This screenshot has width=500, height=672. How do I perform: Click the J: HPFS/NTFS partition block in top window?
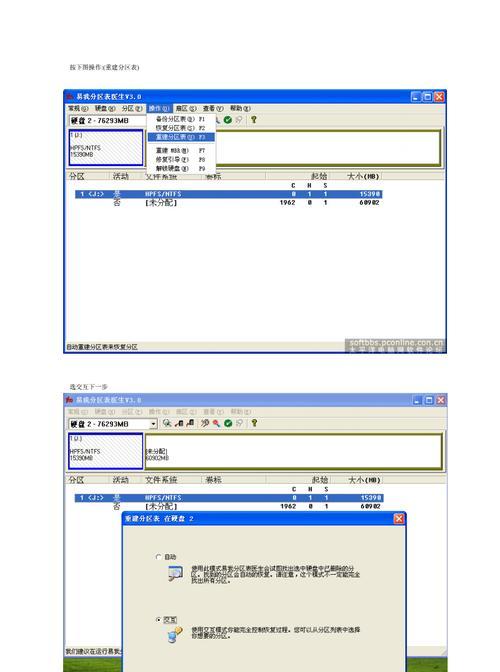click(x=106, y=148)
